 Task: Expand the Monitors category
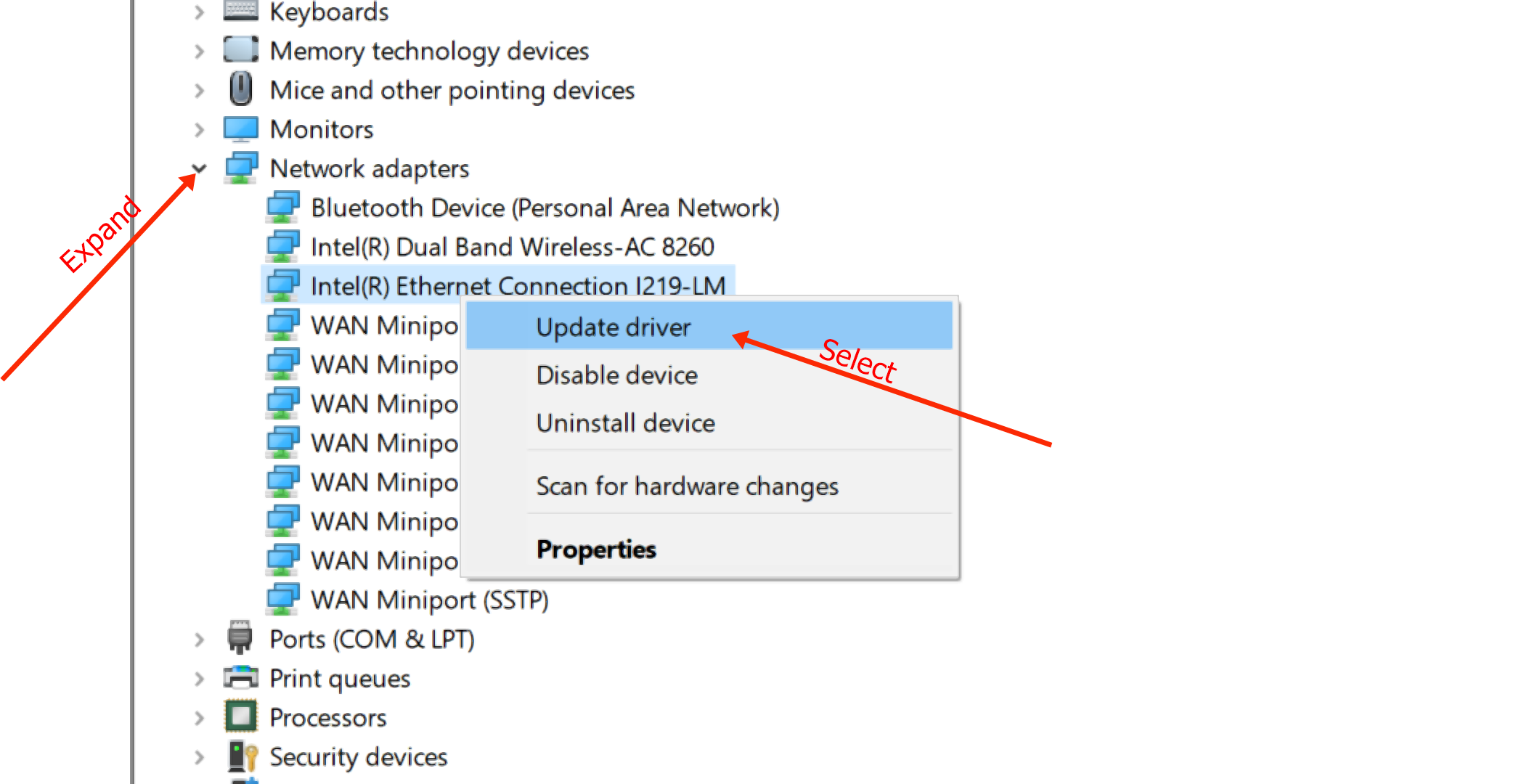tap(199, 130)
